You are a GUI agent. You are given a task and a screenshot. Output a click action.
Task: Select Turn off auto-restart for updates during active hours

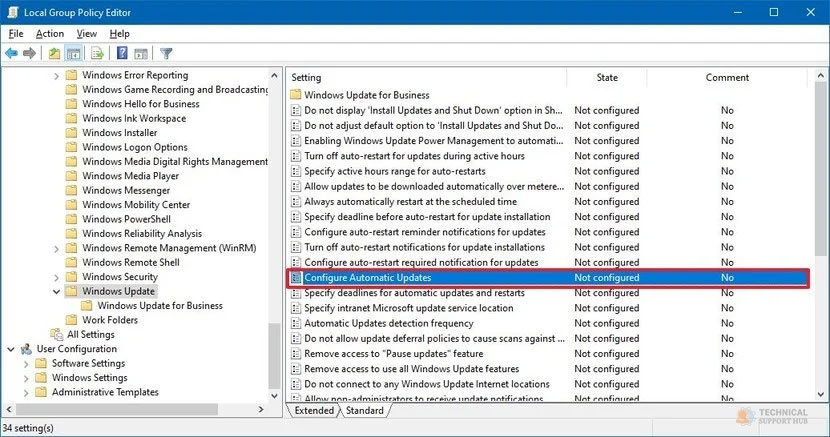tap(414, 156)
